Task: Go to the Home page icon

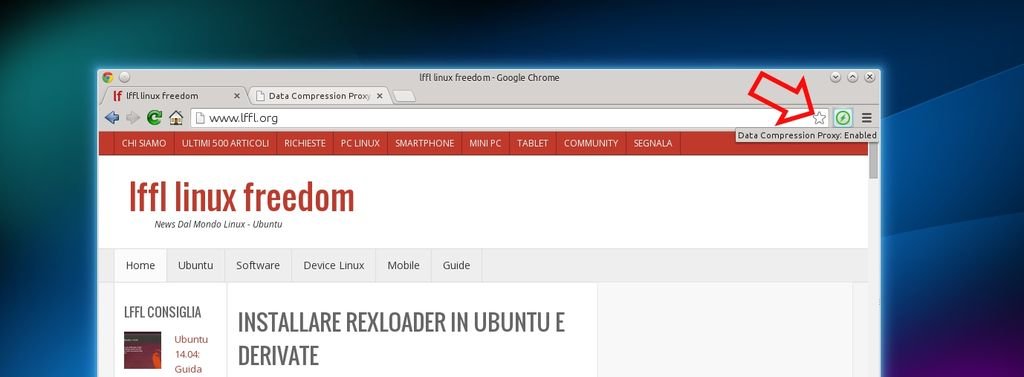Action: pyautogui.click(x=176, y=118)
